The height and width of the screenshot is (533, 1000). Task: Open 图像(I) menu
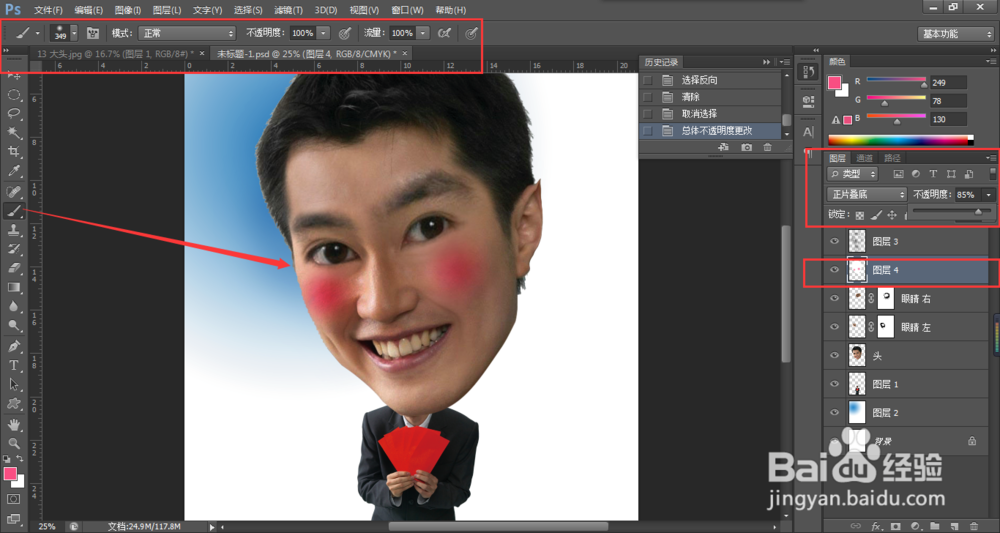pos(128,10)
